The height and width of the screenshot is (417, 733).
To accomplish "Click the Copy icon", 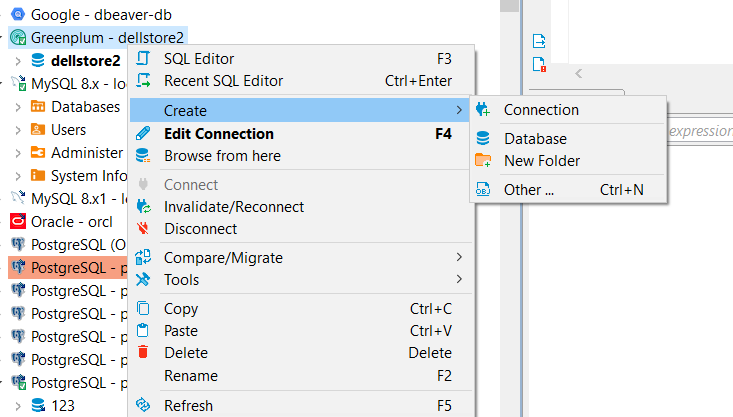I will (x=143, y=308).
